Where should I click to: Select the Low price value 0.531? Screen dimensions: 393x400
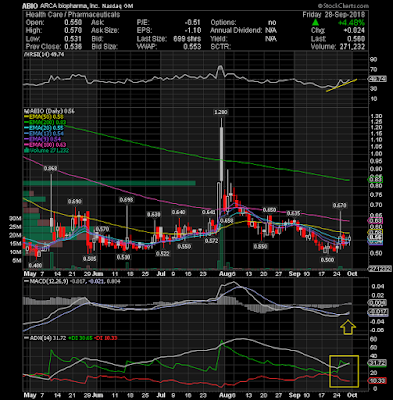click(74, 39)
